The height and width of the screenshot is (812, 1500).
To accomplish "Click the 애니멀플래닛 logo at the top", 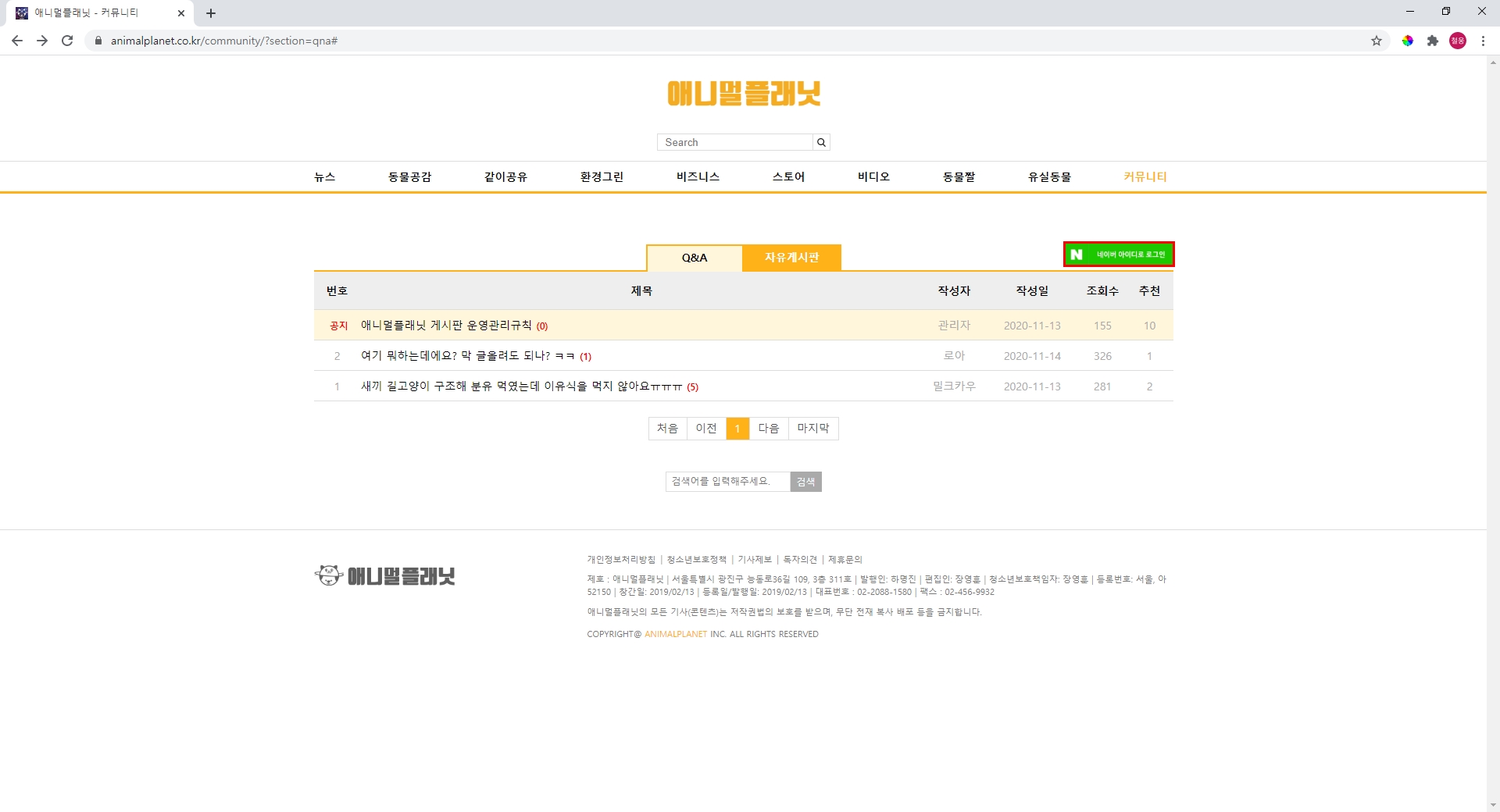I will coord(743,94).
